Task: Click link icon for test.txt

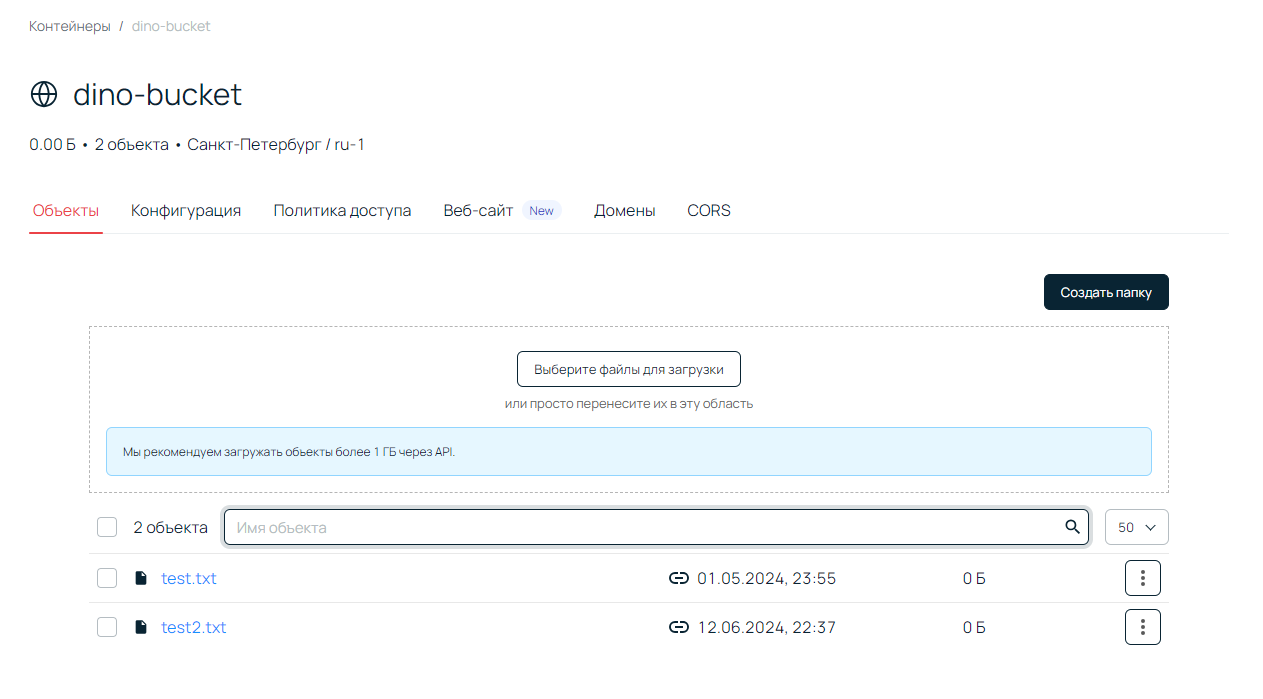Action: coord(678,578)
